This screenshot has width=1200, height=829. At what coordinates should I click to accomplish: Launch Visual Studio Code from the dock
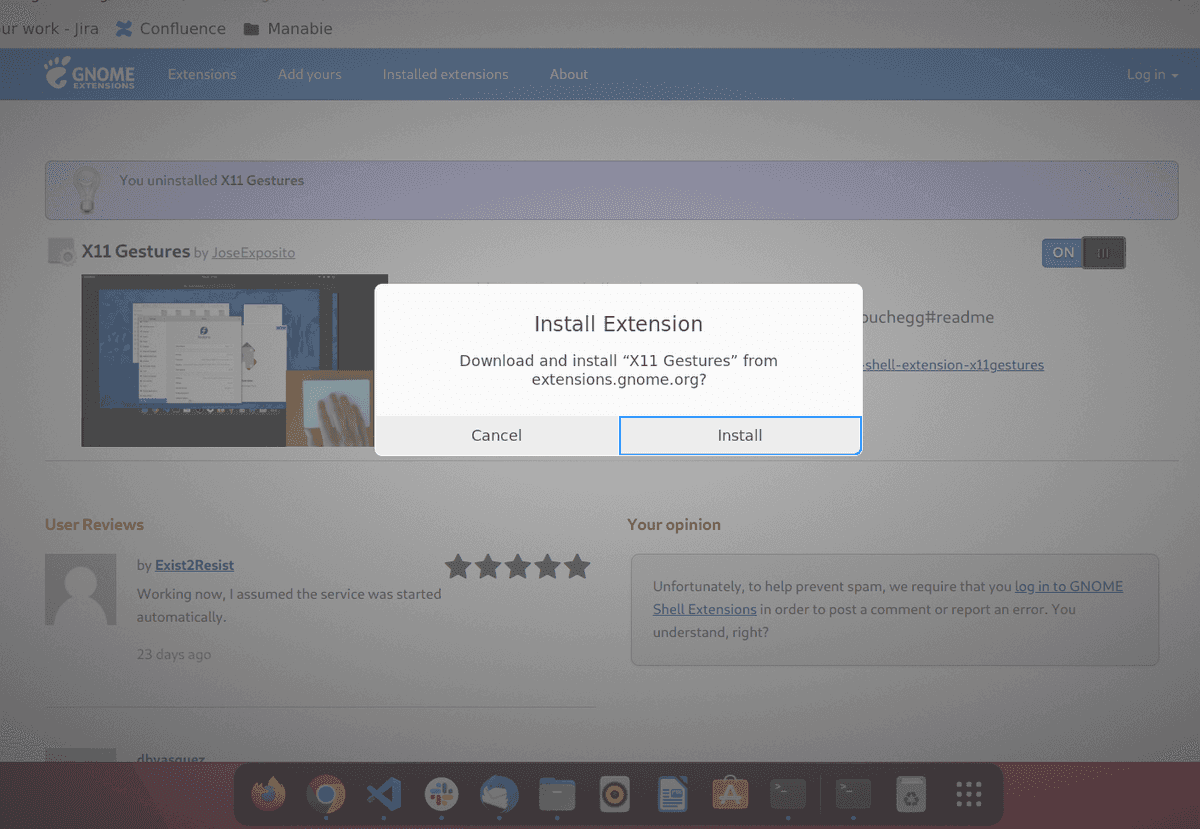pyautogui.click(x=385, y=794)
